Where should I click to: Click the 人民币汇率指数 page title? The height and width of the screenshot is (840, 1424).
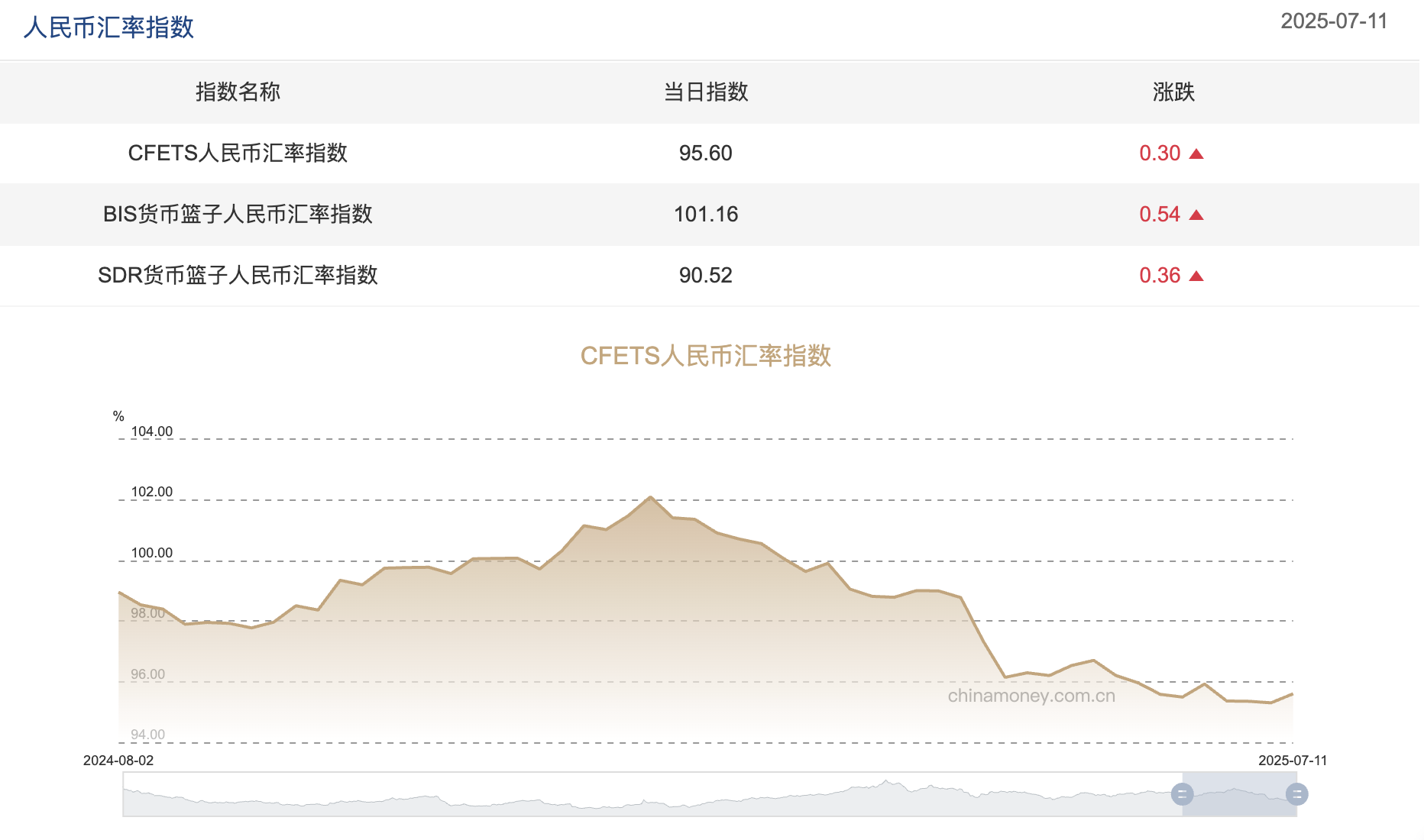pos(108,27)
